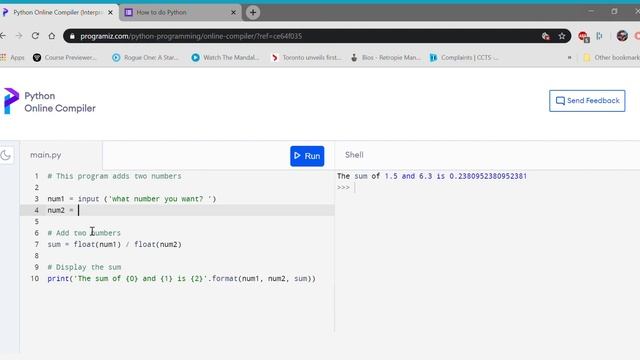The image size is (640, 360).
Task: Select Python Online Compiler browser tab
Action: (x=57, y=13)
